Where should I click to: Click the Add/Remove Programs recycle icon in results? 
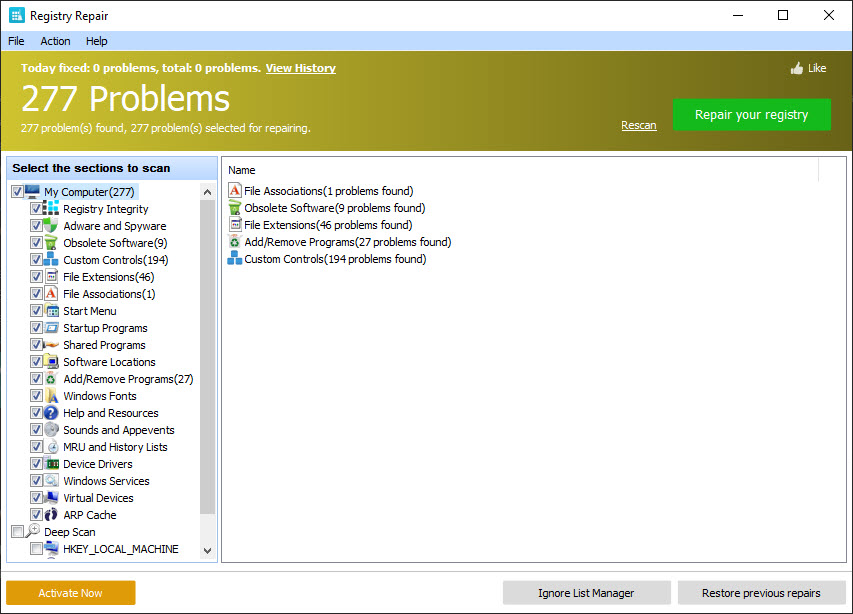(x=233, y=242)
